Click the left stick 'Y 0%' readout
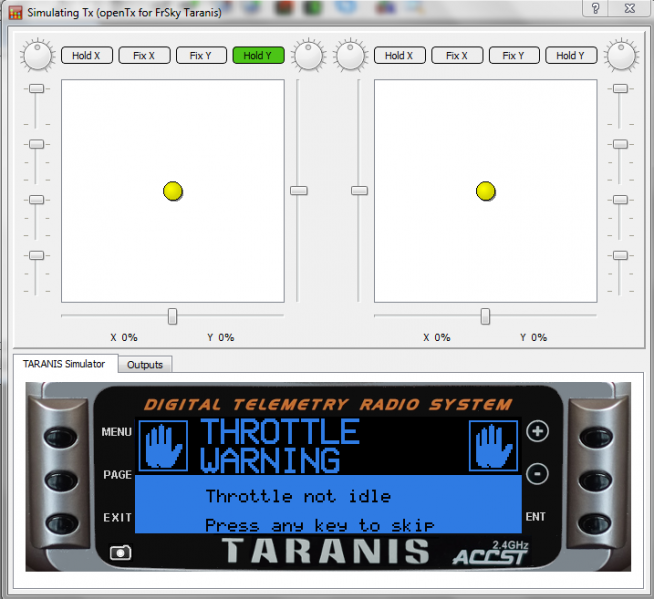The image size is (654, 599). 221,337
